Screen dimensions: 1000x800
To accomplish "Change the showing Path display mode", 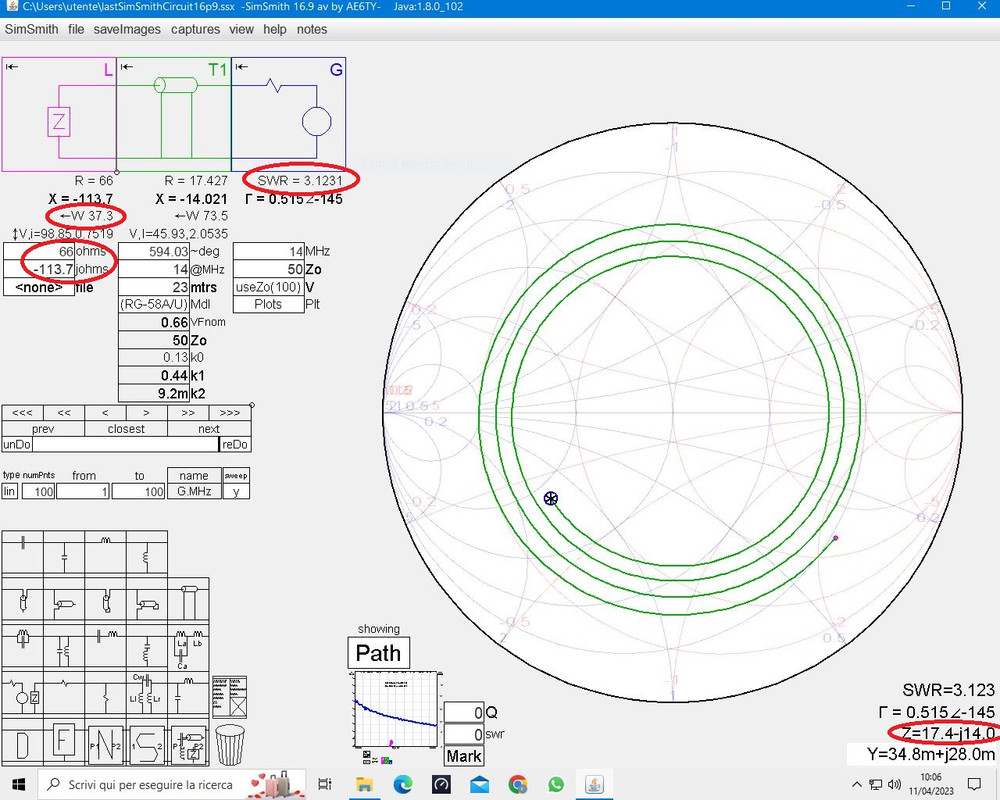I will (x=378, y=653).
